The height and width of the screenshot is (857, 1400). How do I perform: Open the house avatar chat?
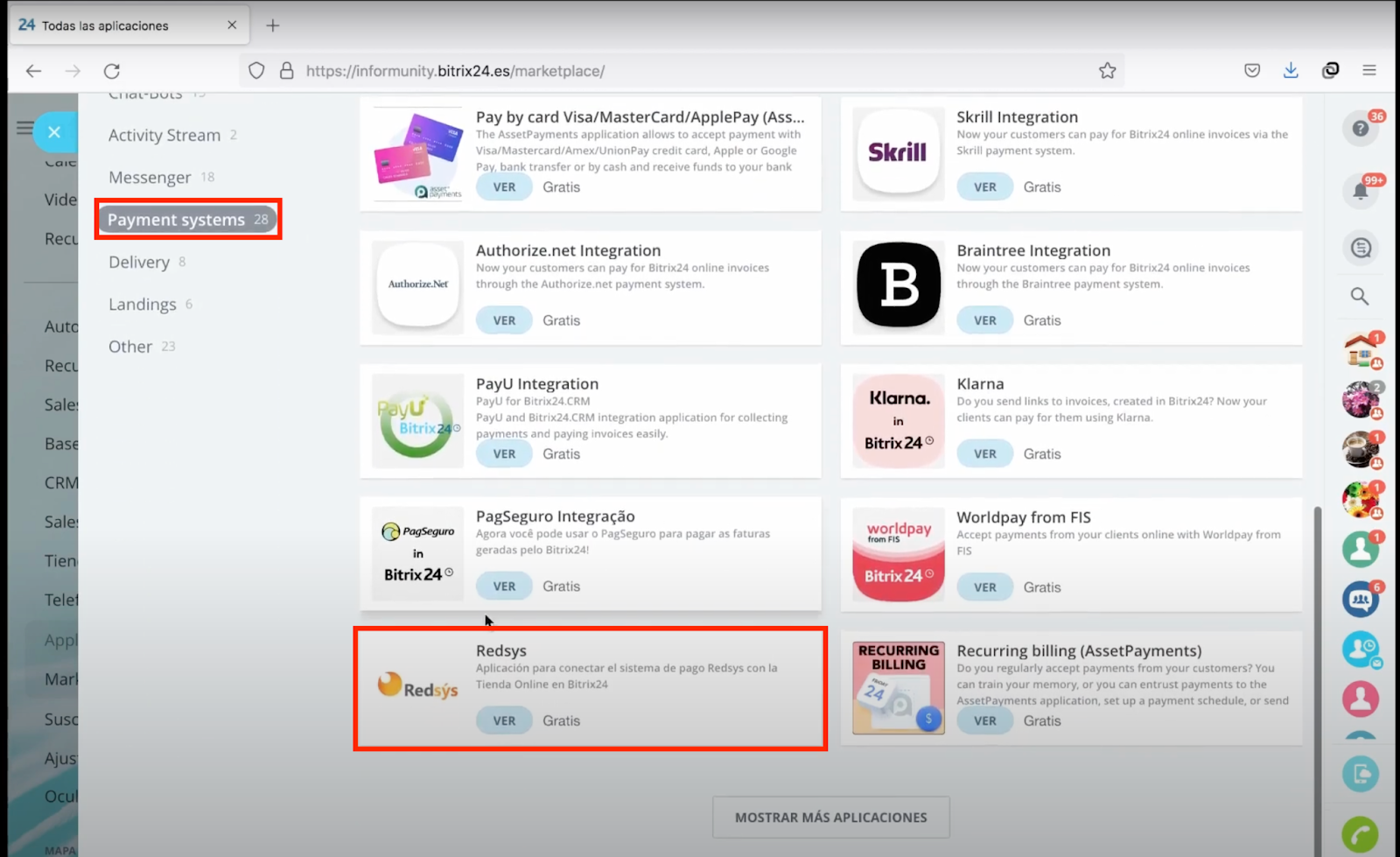(x=1361, y=350)
